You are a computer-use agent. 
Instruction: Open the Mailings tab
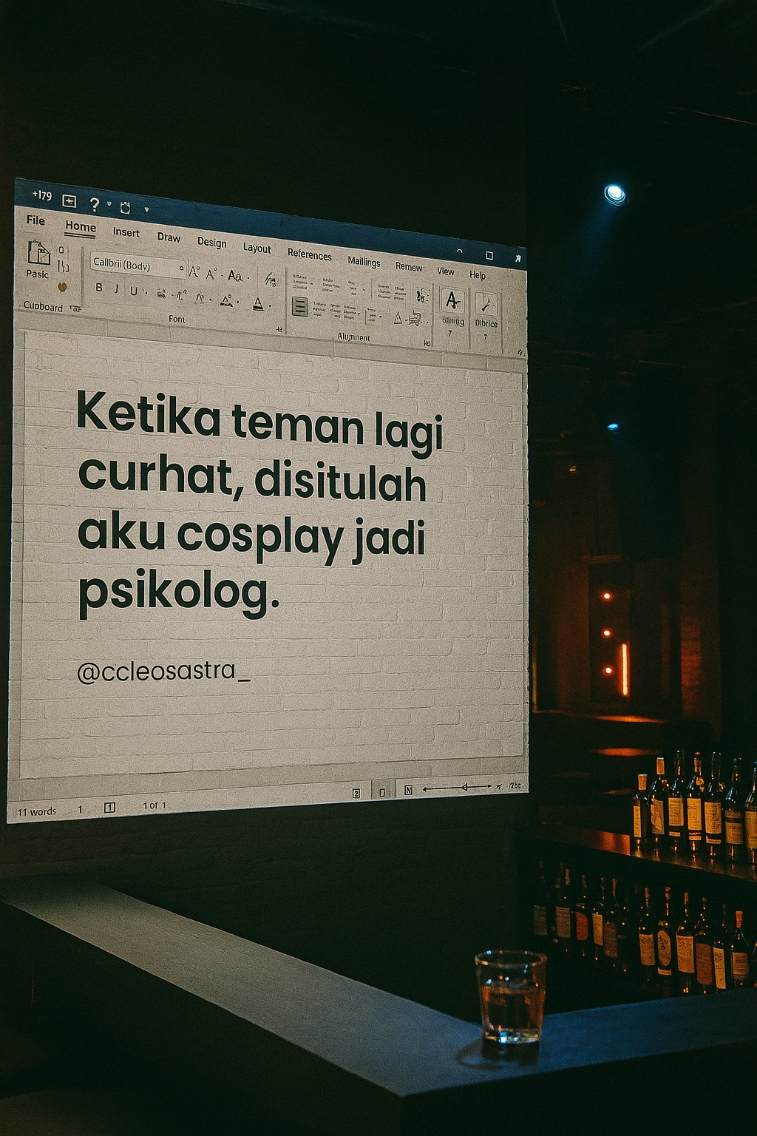[364, 262]
